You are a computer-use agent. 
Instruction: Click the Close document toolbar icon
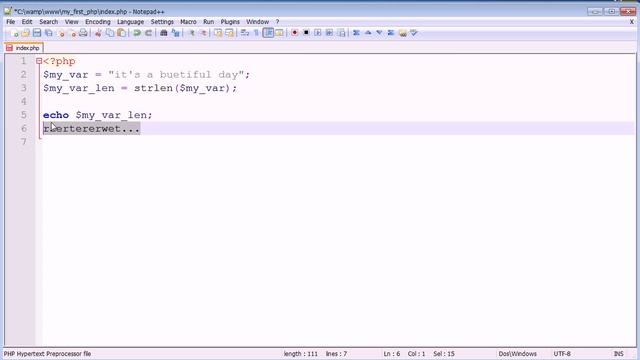61,33
